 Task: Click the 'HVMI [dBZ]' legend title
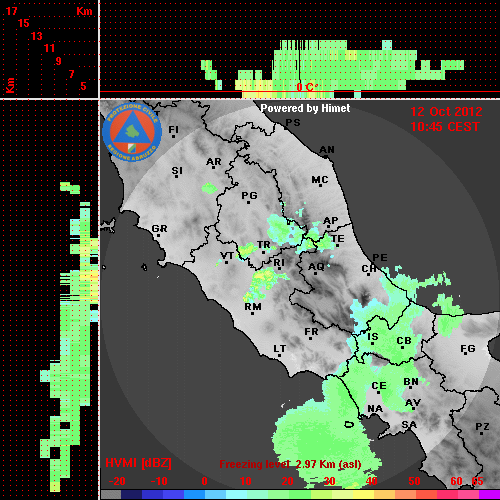coord(138,463)
